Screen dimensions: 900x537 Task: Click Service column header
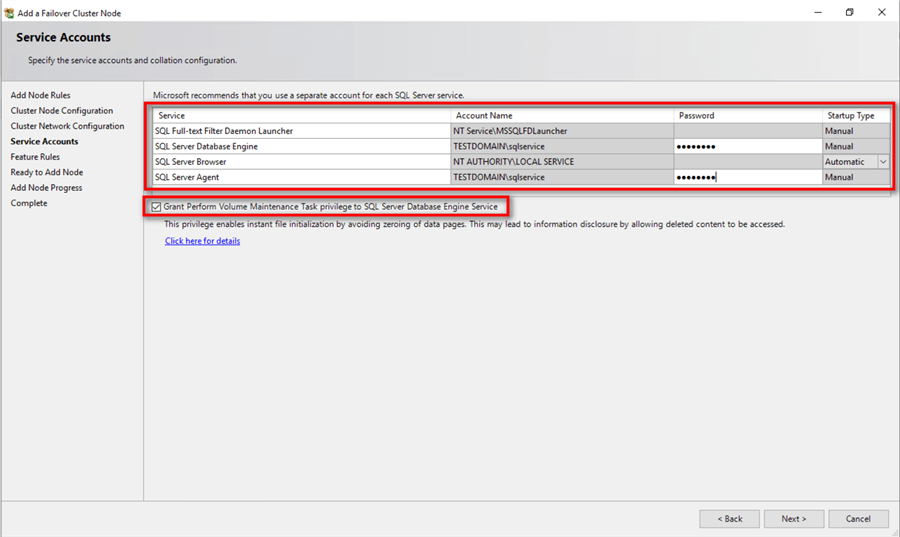tap(302, 115)
